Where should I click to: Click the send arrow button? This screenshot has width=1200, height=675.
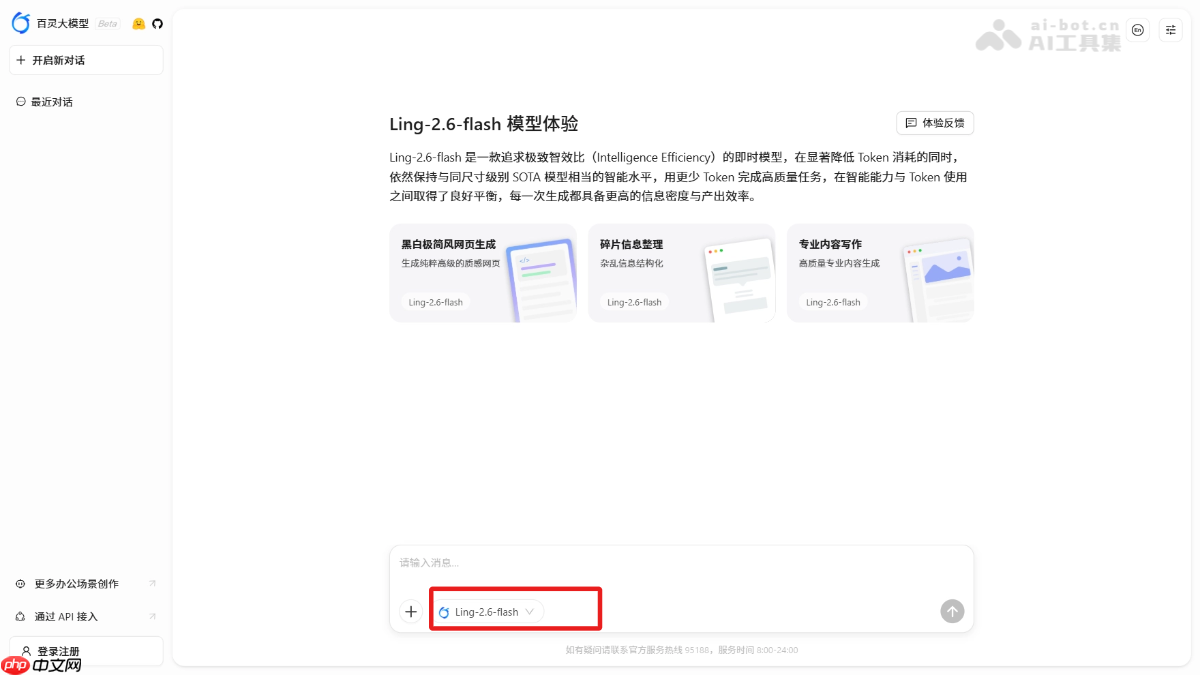[953, 611]
